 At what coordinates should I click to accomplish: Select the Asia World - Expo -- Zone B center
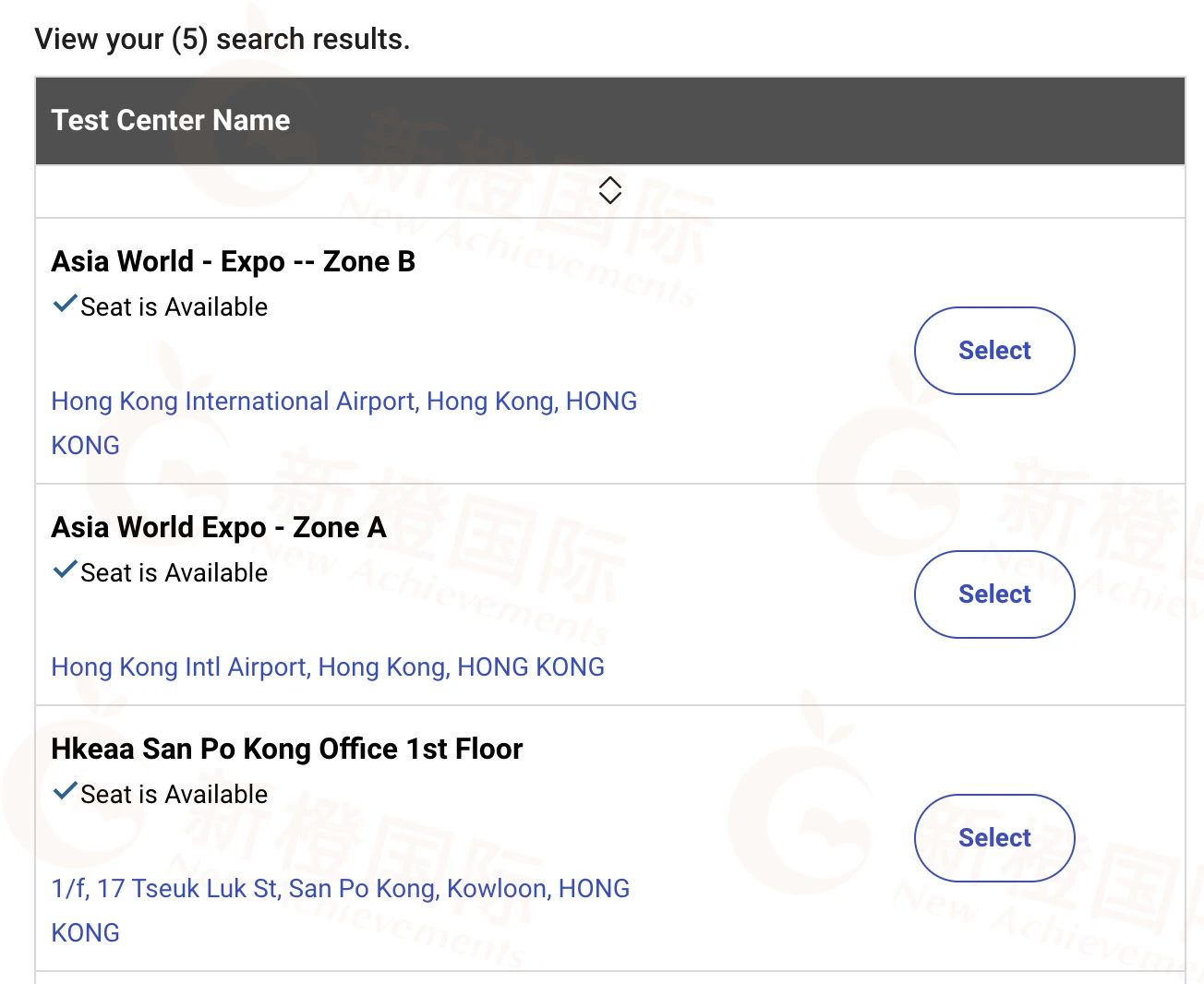pos(994,351)
